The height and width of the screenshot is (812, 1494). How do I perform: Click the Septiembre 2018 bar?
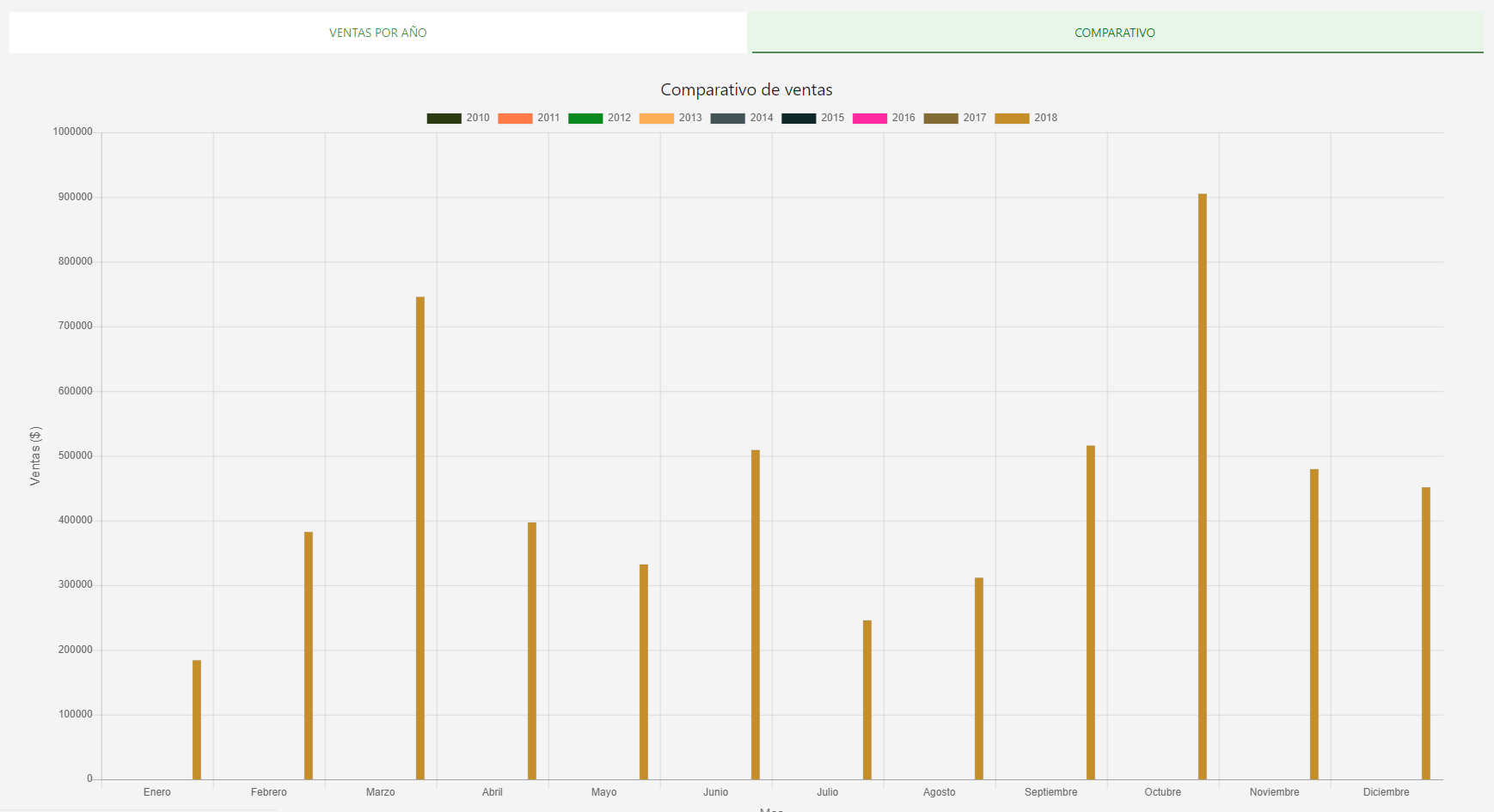pos(1091,612)
